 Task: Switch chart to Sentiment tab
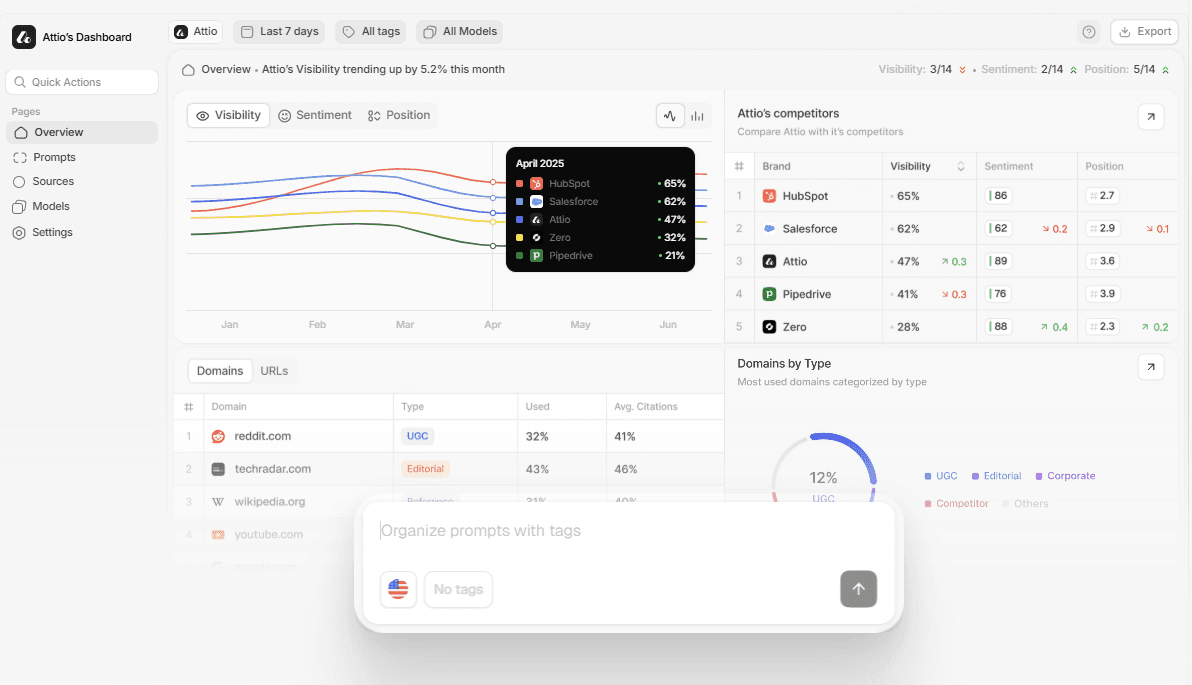point(315,116)
